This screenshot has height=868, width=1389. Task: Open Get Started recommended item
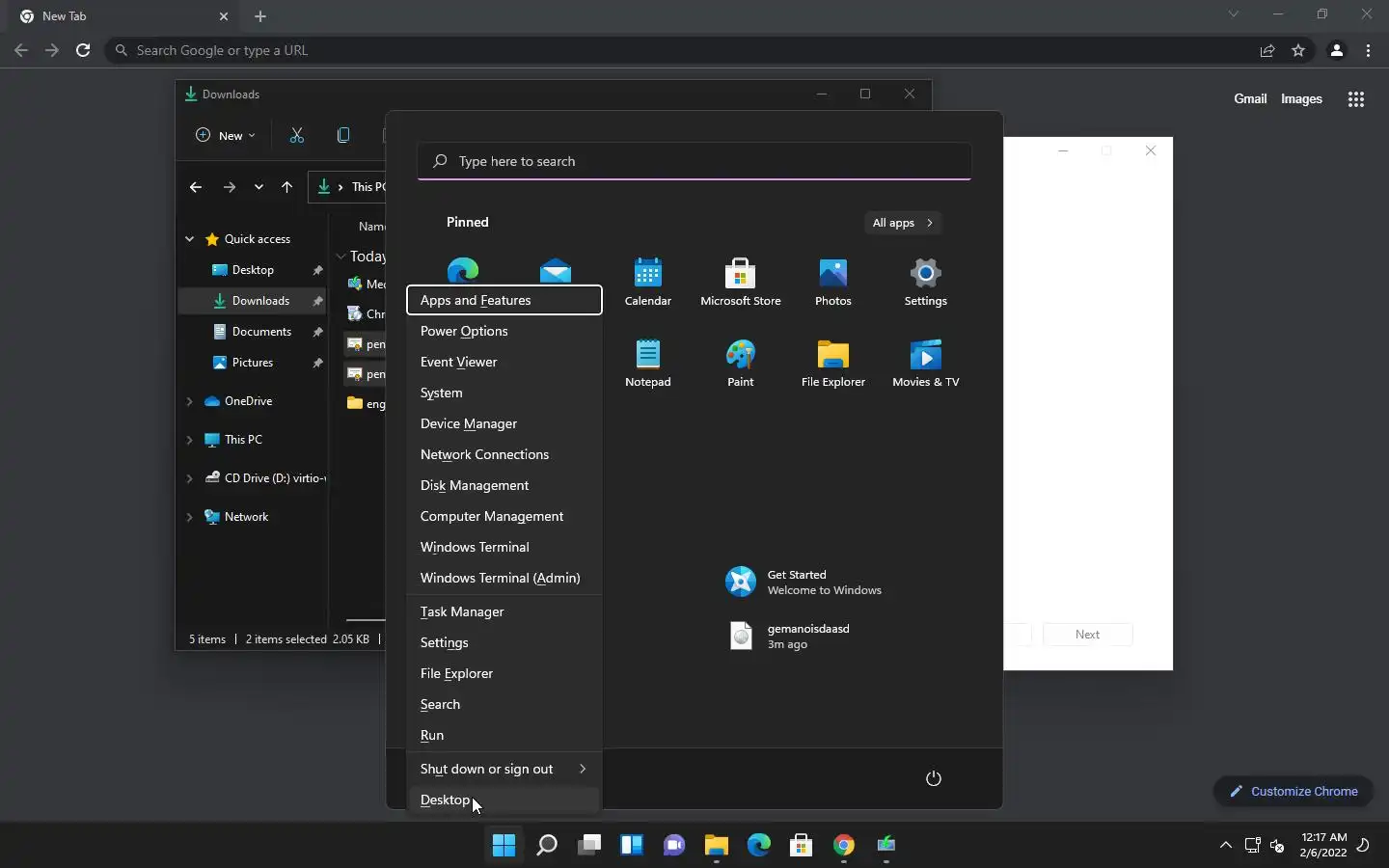pos(803,582)
